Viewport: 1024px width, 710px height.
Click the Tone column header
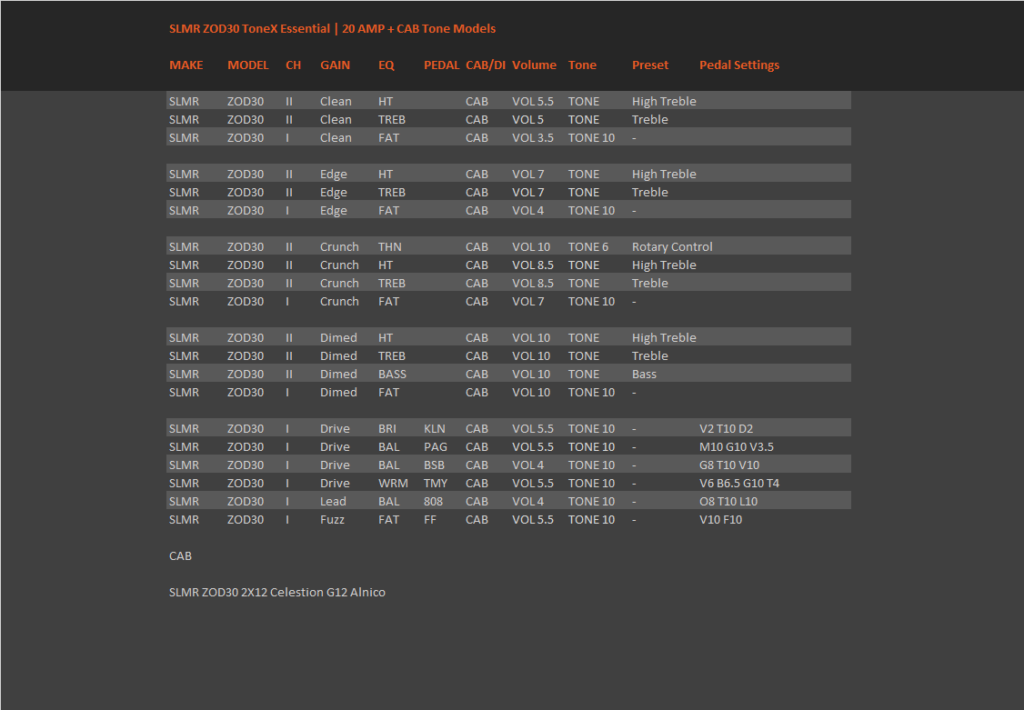(582, 65)
